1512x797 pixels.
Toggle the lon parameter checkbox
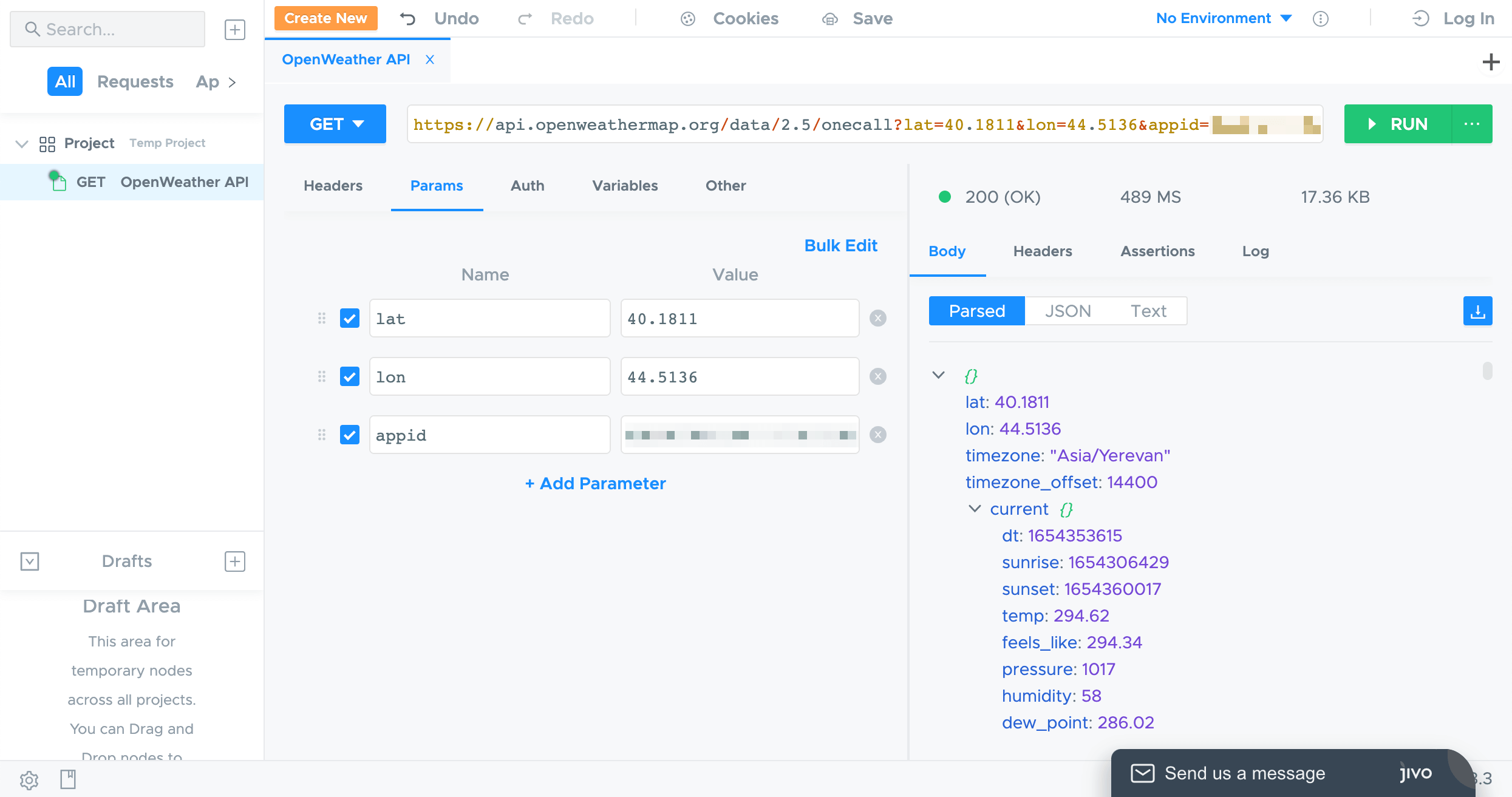350,376
